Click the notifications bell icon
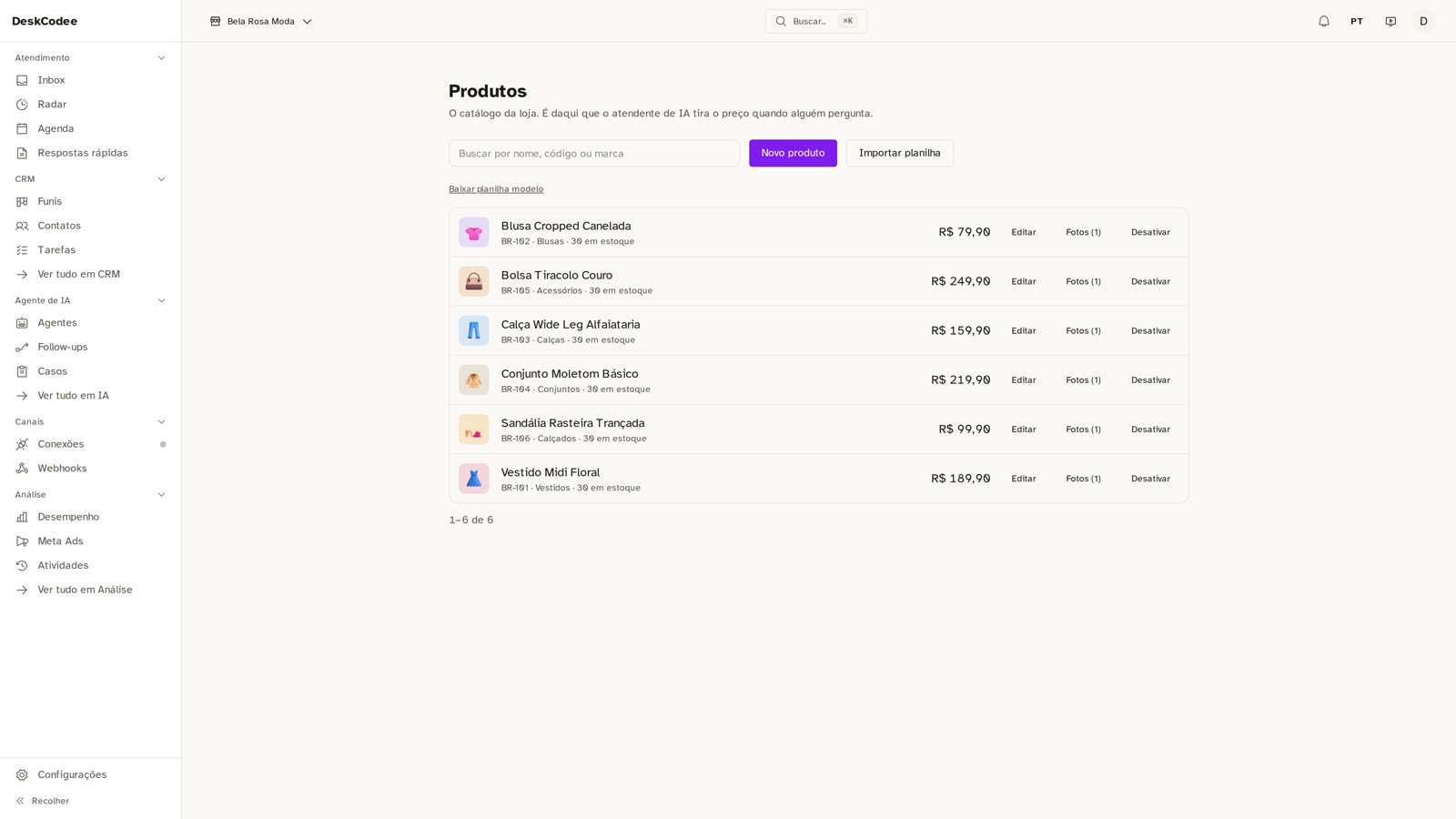This screenshot has height=819, width=1456. pyautogui.click(x=1324, y=21)
